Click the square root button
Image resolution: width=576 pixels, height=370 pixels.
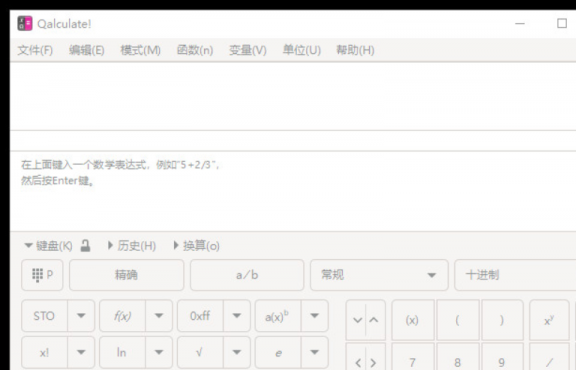200,352
